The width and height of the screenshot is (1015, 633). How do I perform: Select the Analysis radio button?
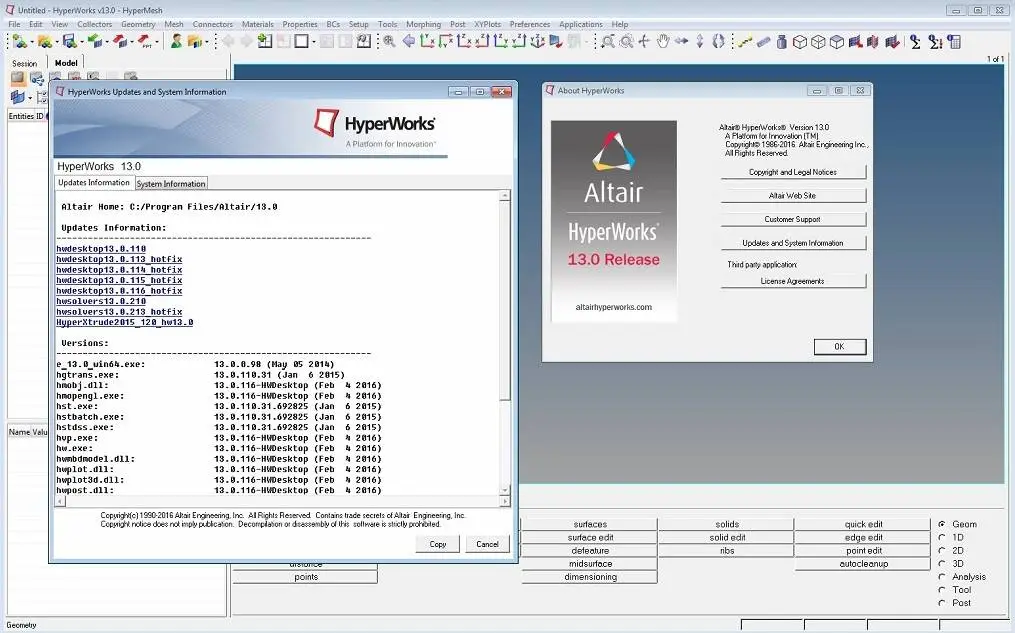[x=942, y=577]
